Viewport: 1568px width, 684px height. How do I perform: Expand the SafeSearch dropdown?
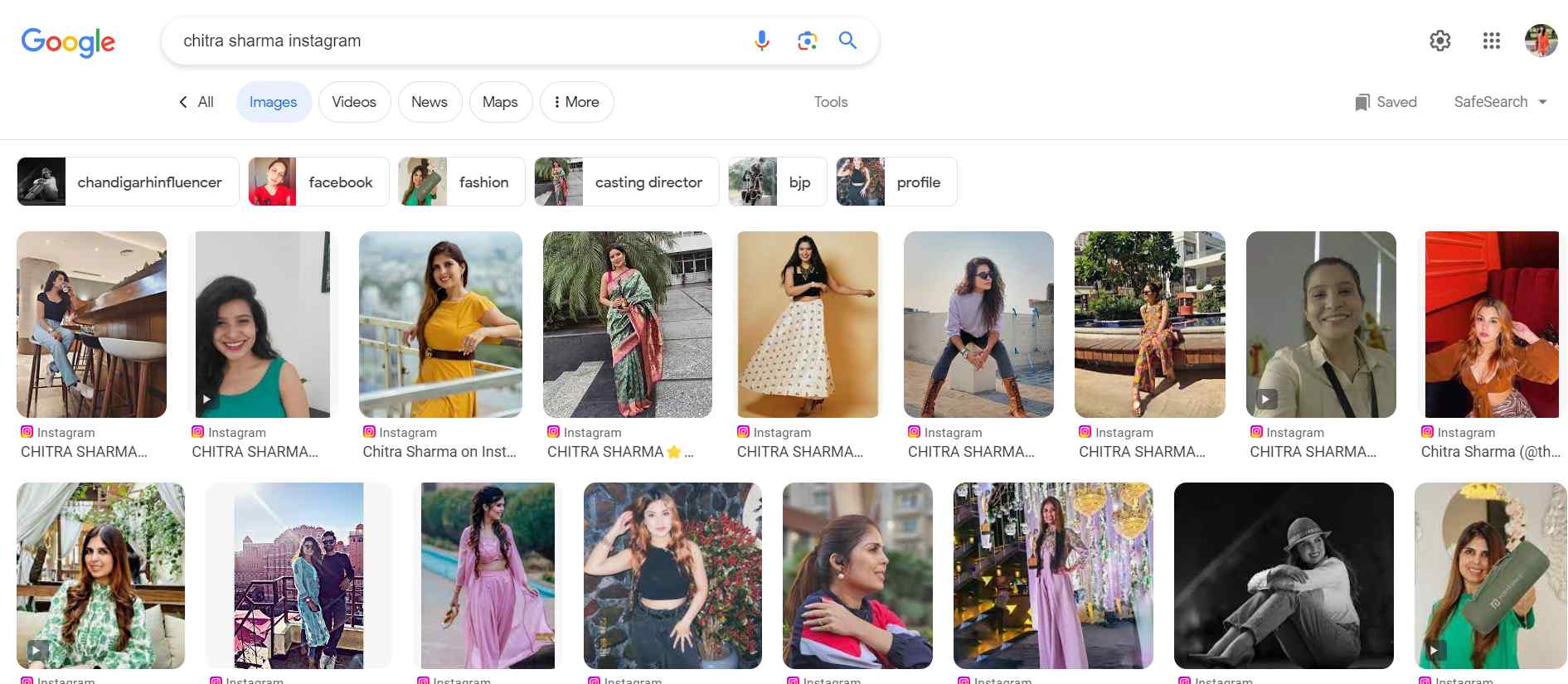click(1501, 102)
